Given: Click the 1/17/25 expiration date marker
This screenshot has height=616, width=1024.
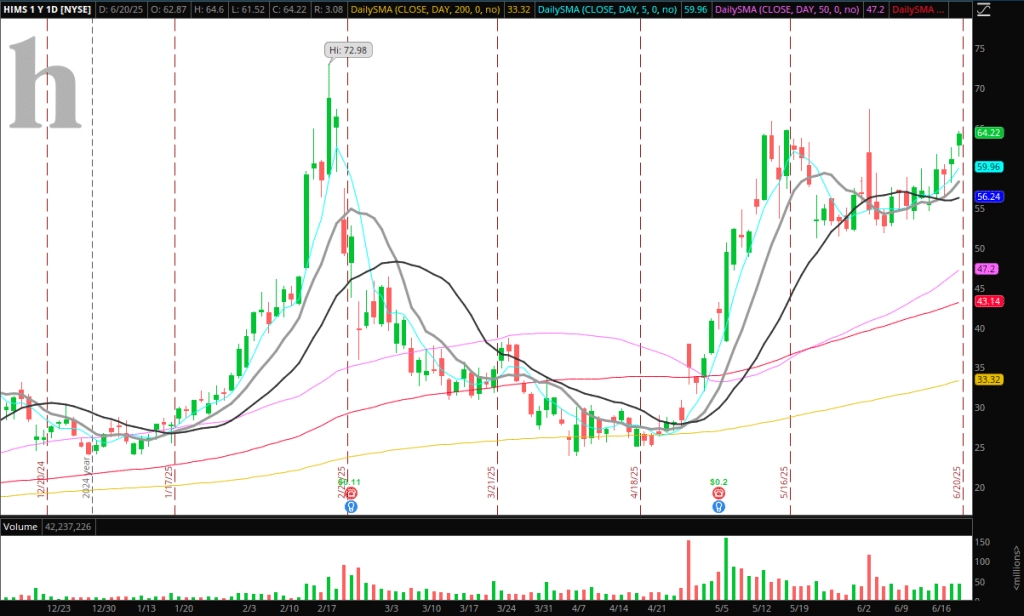Looking at the screenshot, I should point(169,481).
